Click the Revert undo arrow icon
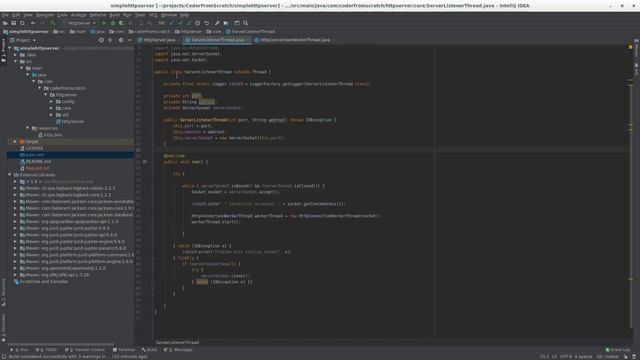The width and height of the screenshot is (640, 360). 207,23
